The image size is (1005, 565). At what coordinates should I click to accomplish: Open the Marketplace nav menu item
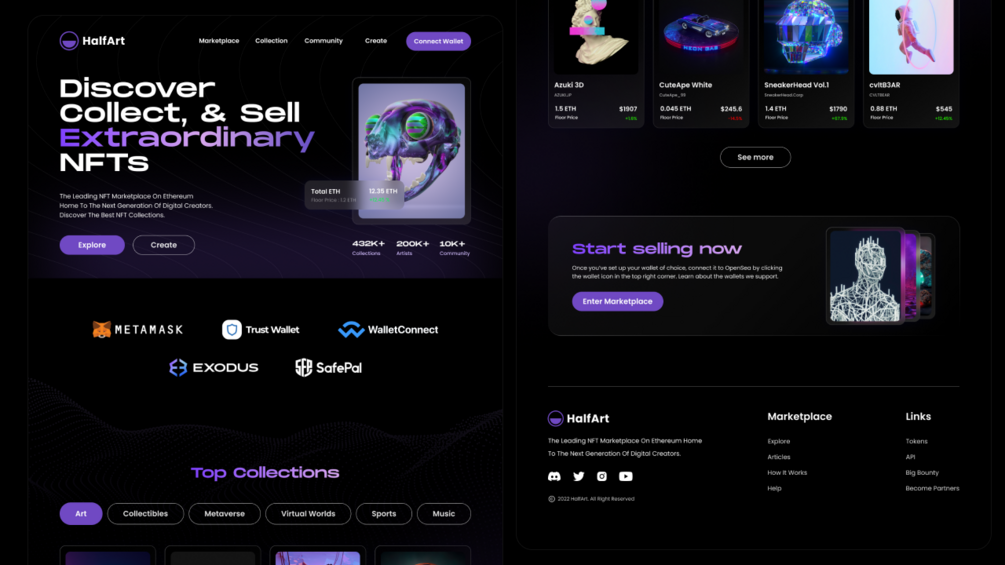219,41
